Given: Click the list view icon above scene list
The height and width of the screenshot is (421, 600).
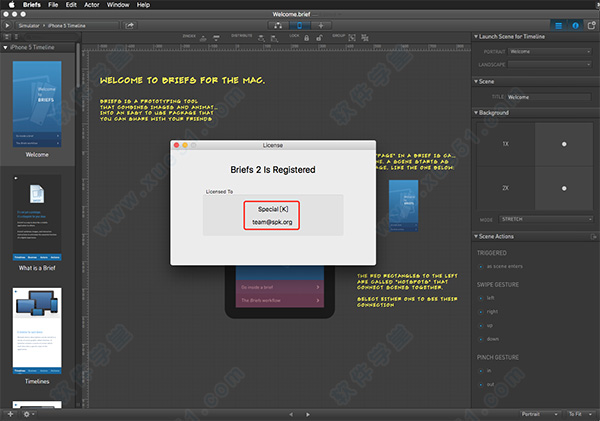Looking at the screenshot, I should click(x=16, y=37).
